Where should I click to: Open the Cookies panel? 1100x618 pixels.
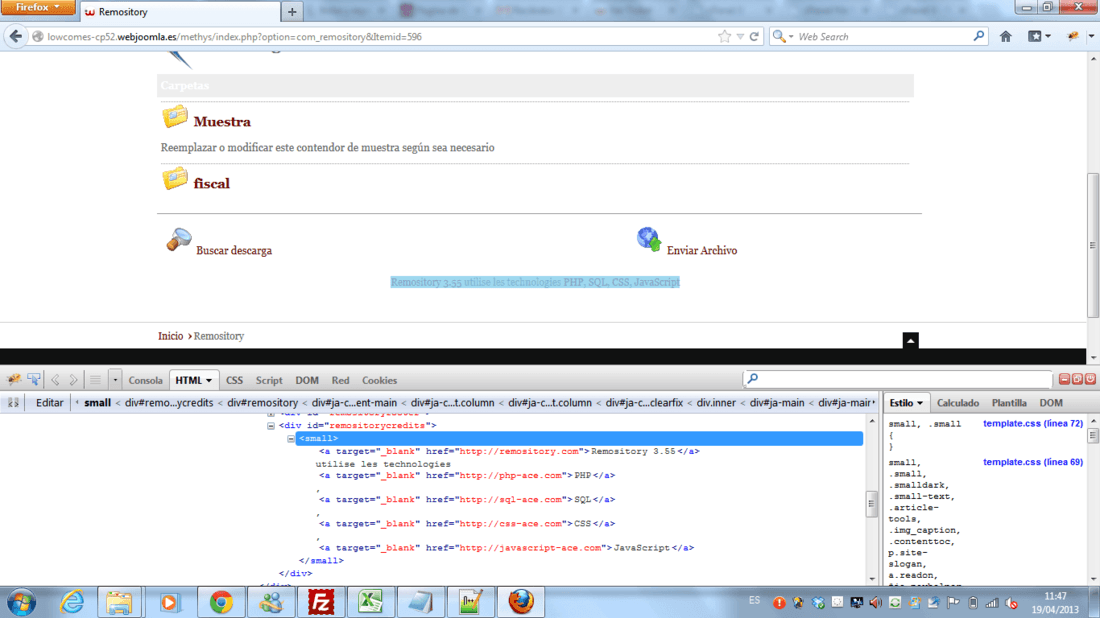pos(380,380)
